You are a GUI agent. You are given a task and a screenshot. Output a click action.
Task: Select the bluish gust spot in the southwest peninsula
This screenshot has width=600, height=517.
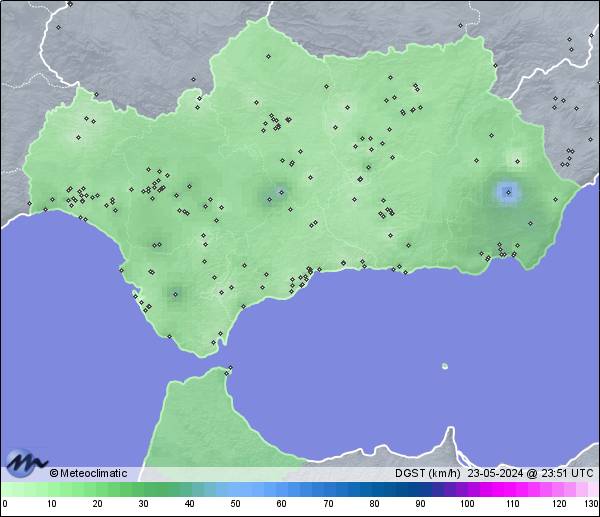click(x=176, y=293)
